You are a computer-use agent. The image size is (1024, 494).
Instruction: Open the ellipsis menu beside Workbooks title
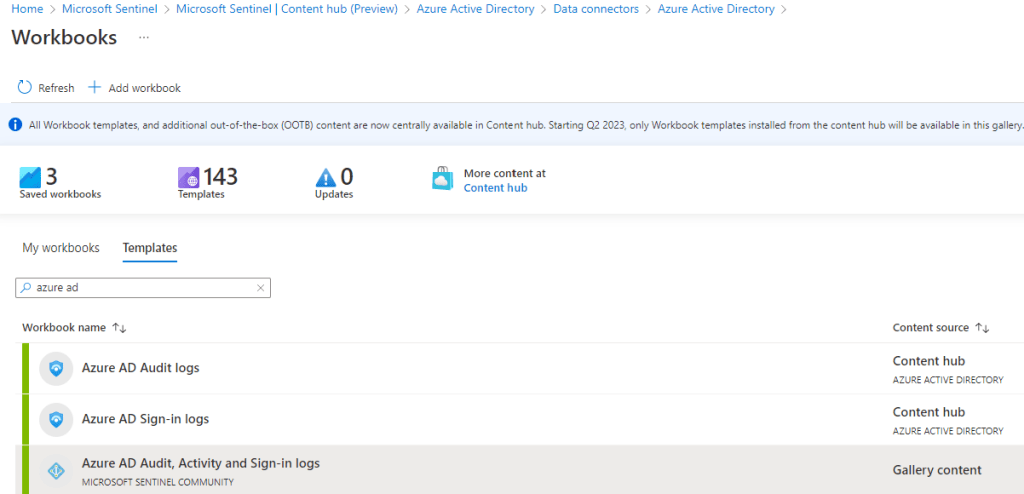click(144, 38)
